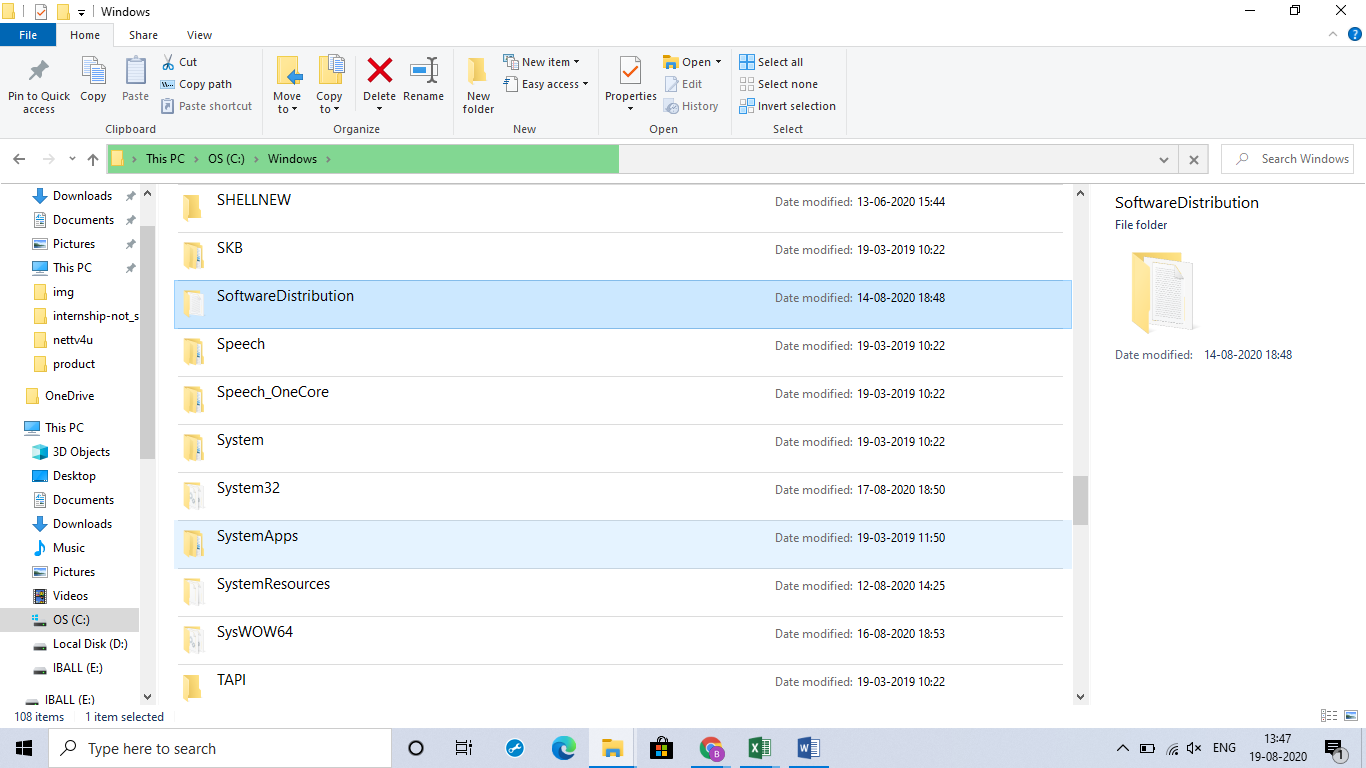Open the address bar history dropdown
The width and height of the screenshot is (1366, 768).
pyautogui.click(x=1163, y=158)
